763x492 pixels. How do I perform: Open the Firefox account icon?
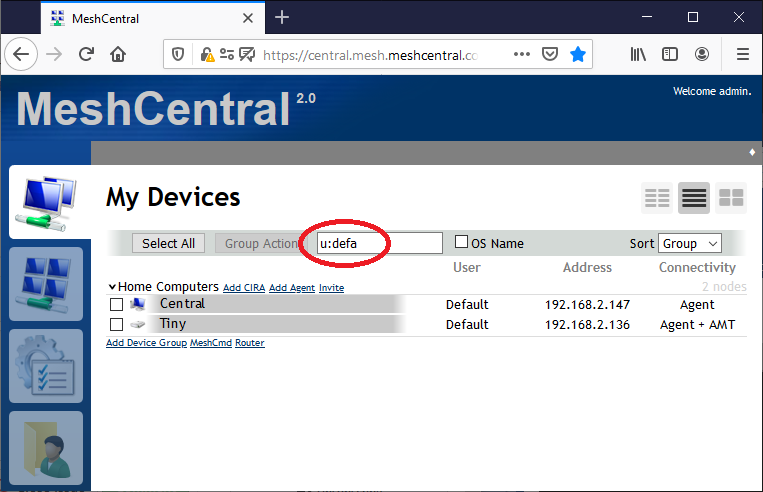point(702,54)
